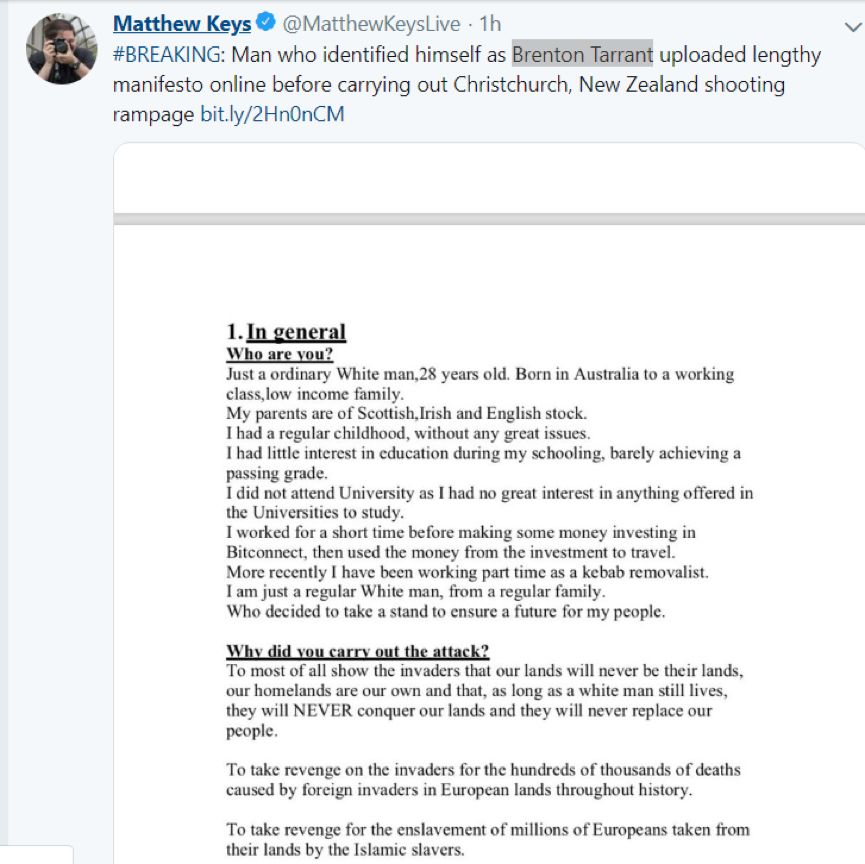865x864 pixels.
Task: Click the "Why did you carry out" subheading
Action: pos(357,651)
